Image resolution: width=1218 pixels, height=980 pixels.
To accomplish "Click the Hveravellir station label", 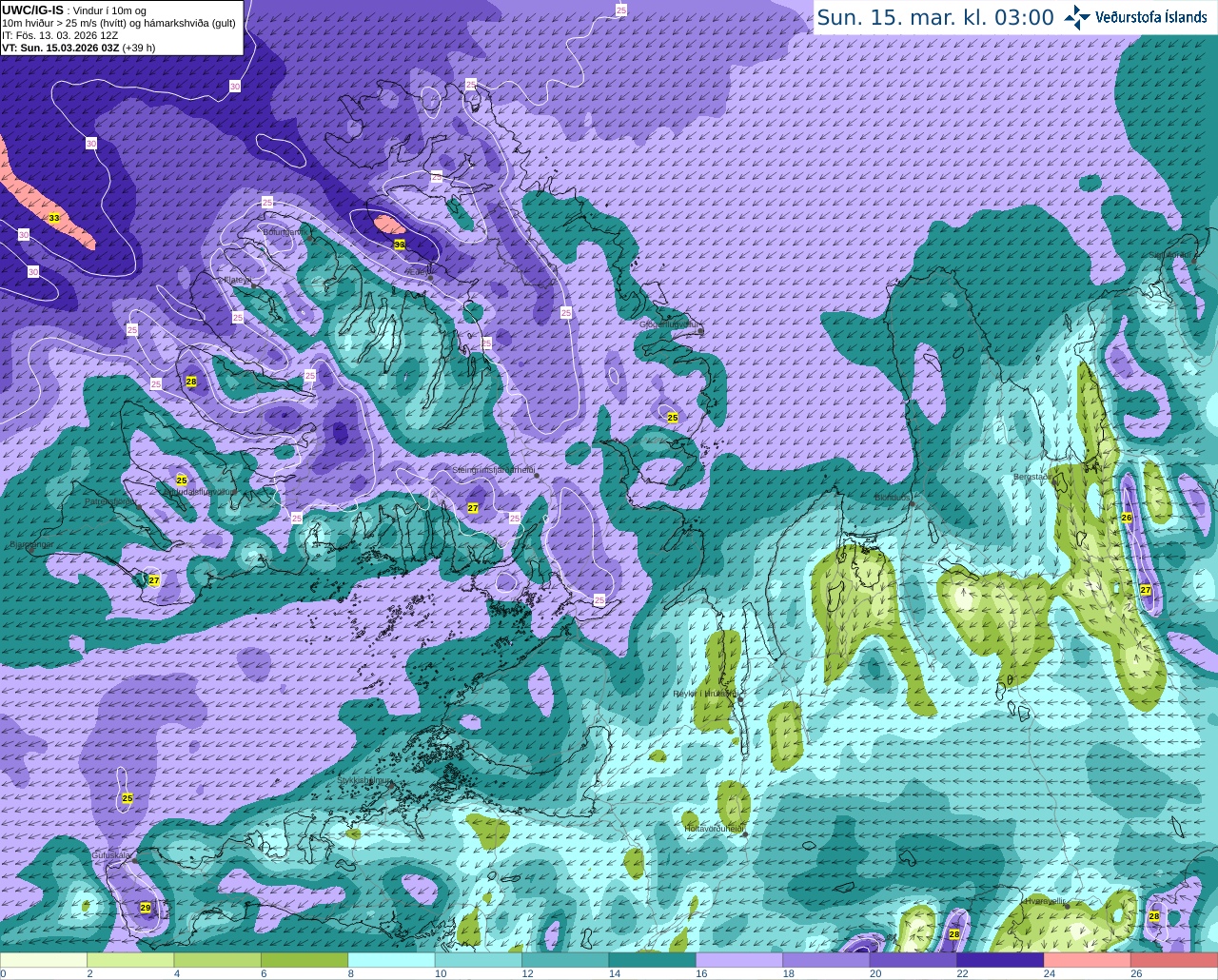I will (1044, 900).
